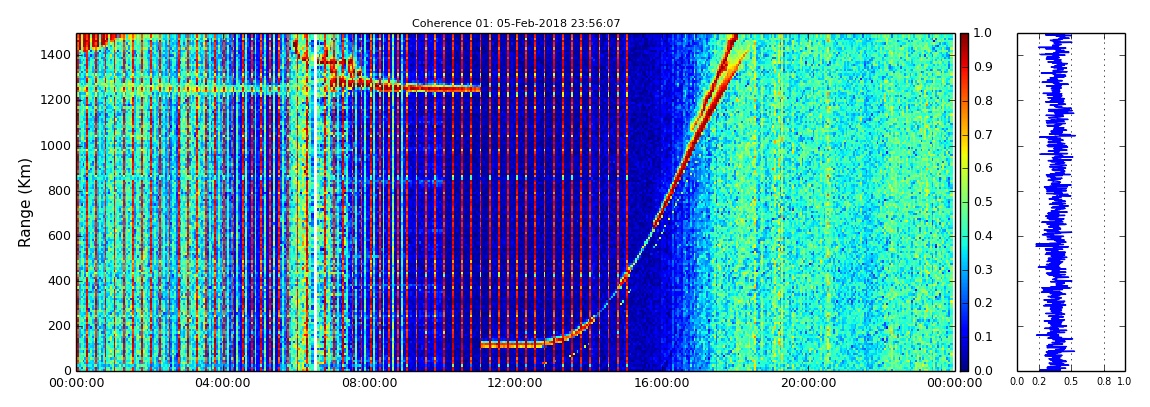Screen dimensions: 1150x407
Task: Click the colorbar's 0.3 tick label
Action: (985, 270)
